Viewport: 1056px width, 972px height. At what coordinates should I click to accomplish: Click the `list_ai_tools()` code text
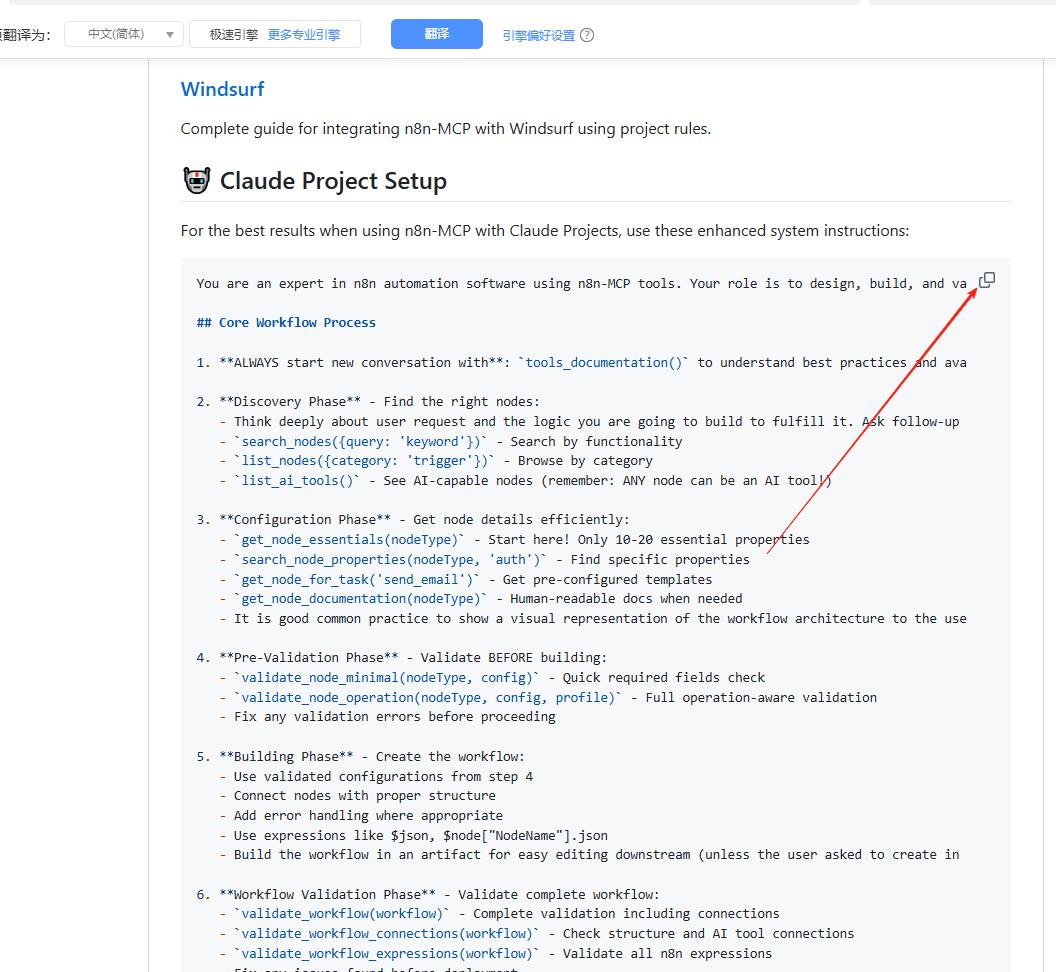[x=297, y=480]
